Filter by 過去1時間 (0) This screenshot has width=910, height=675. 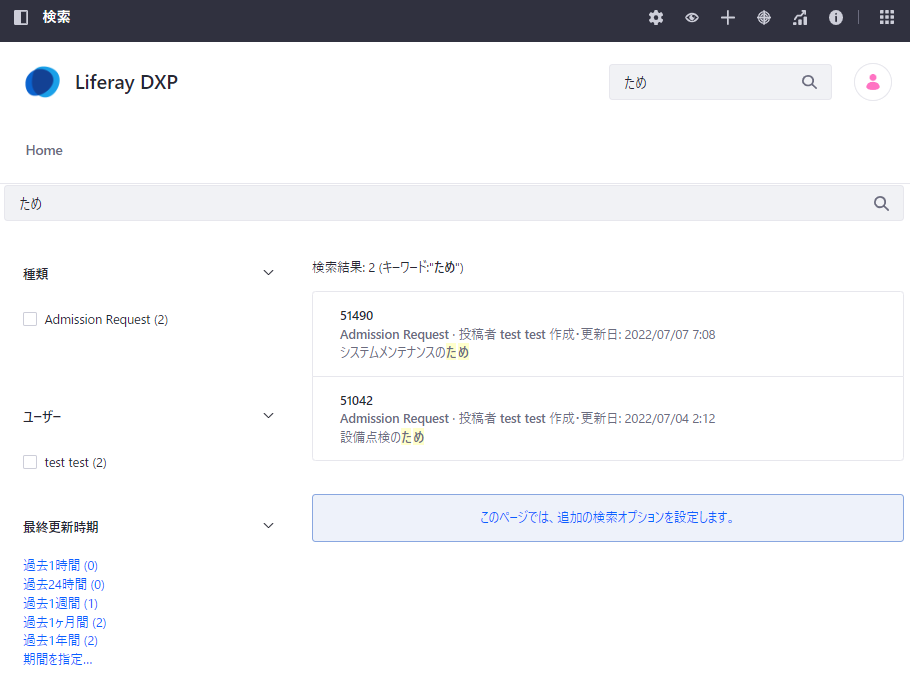[60, 565]
